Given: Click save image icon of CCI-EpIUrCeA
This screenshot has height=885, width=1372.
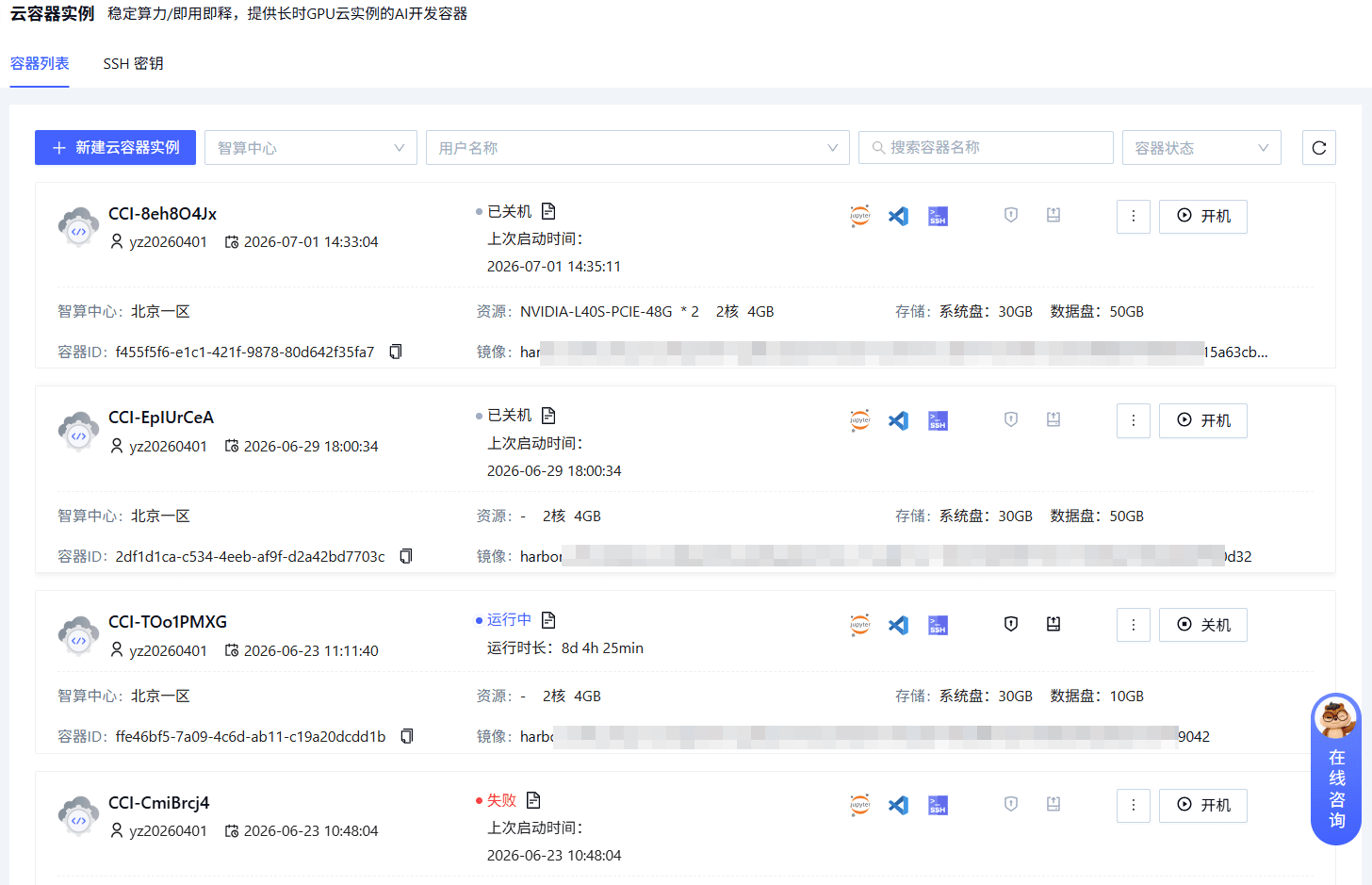Looking at the screenshot, I should 1053,419.
